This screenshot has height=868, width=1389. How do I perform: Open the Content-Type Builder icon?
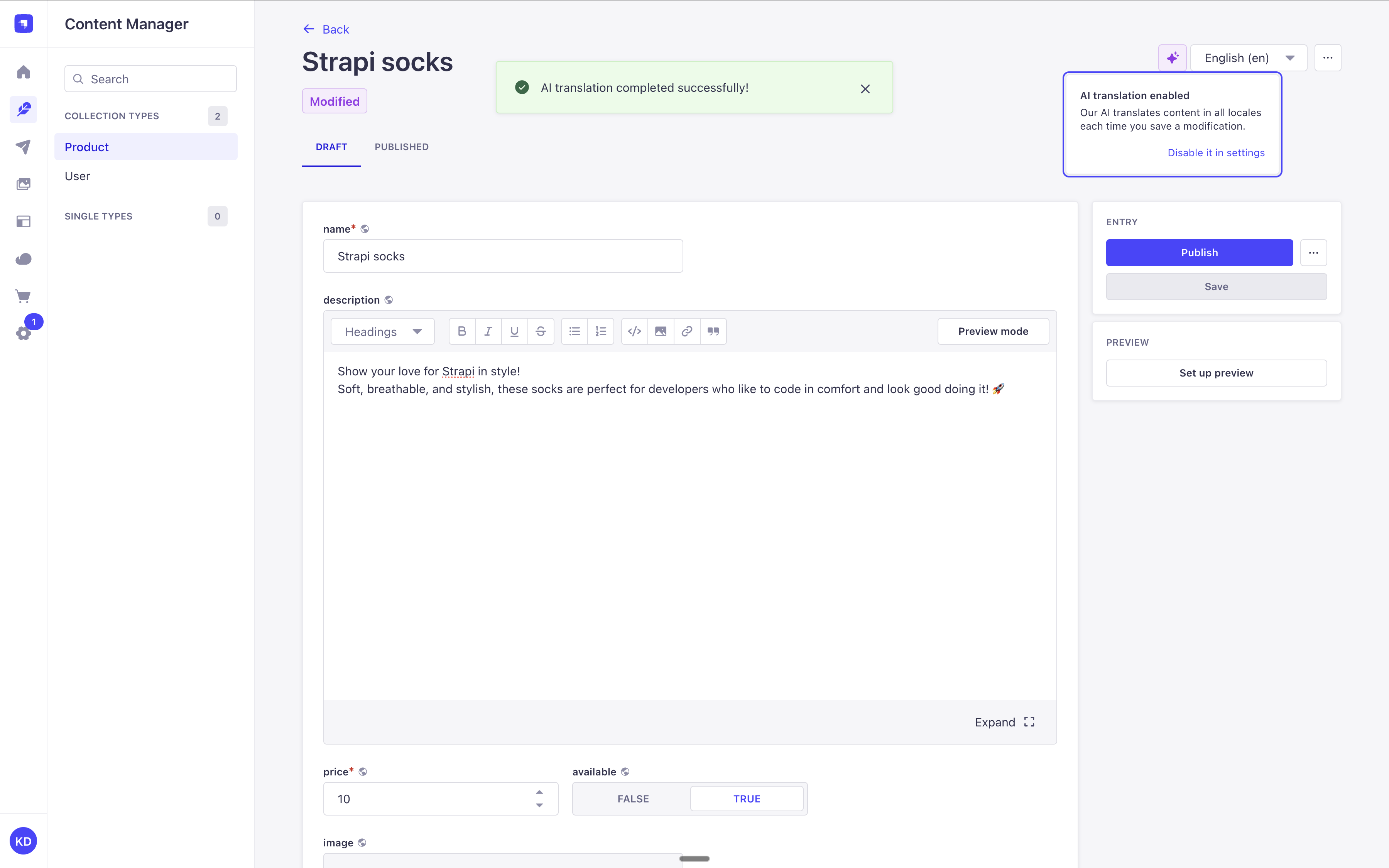point(23,221)
